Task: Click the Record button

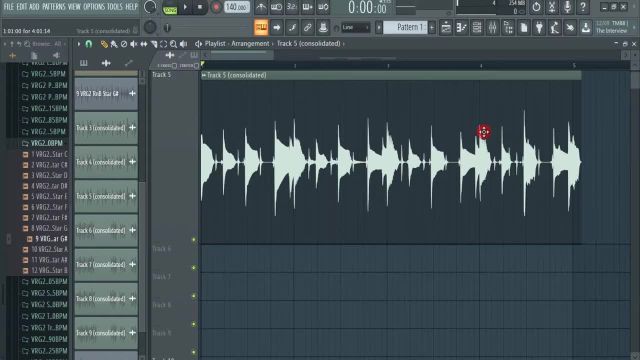Action: click(x=216, y=7)
